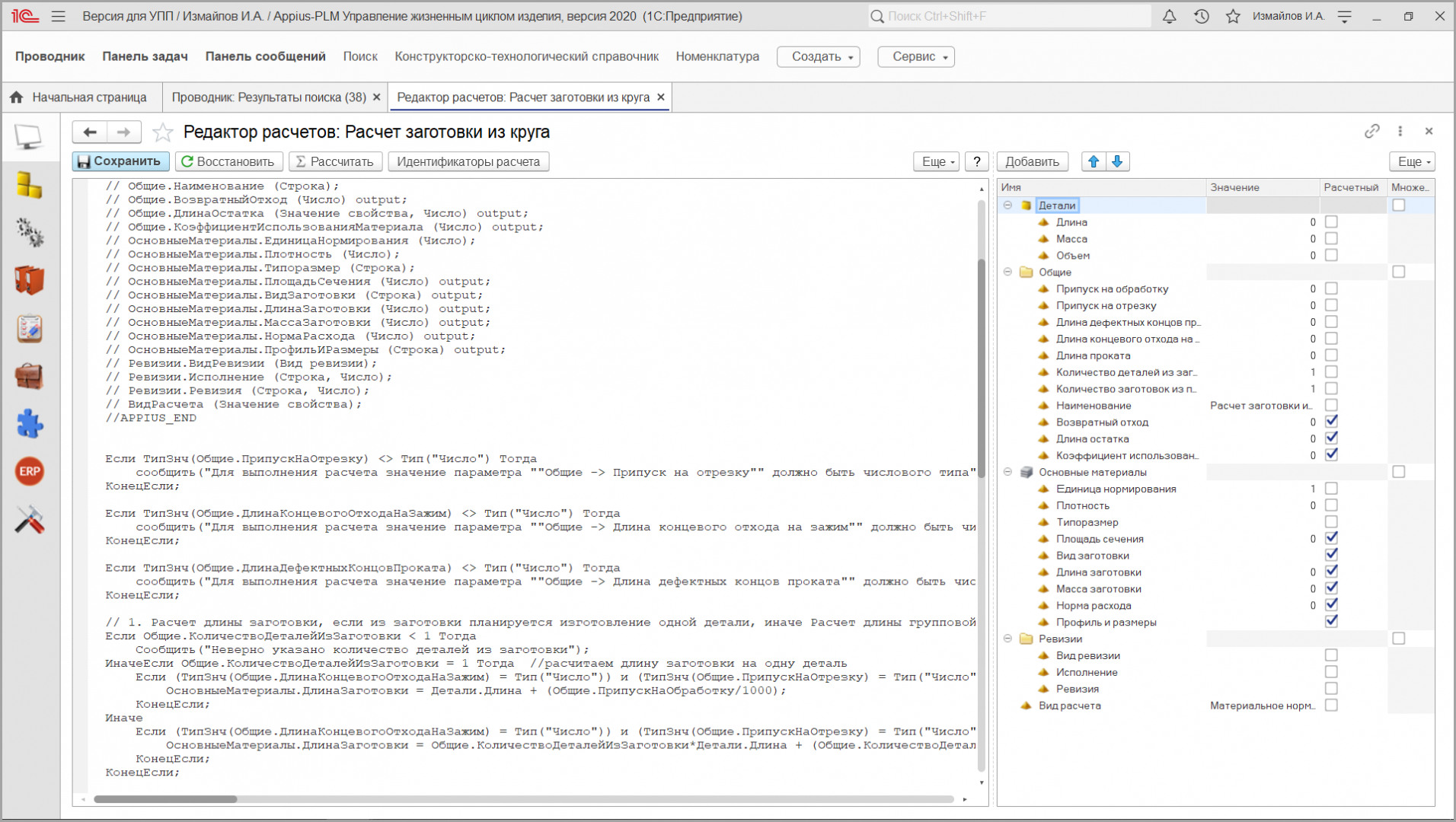
Task: Add page to favorites with star icon
Action: coord(162,132)
